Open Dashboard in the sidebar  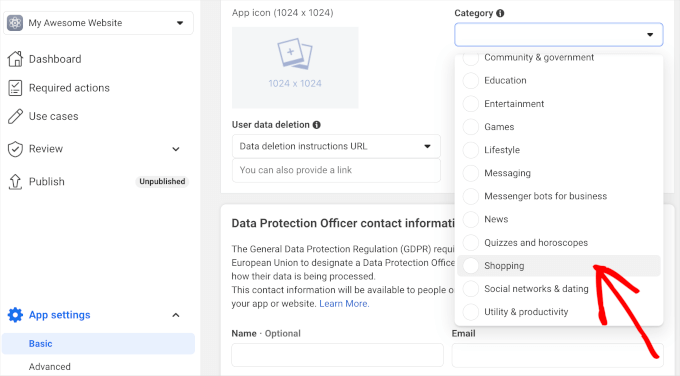[55, 59]
